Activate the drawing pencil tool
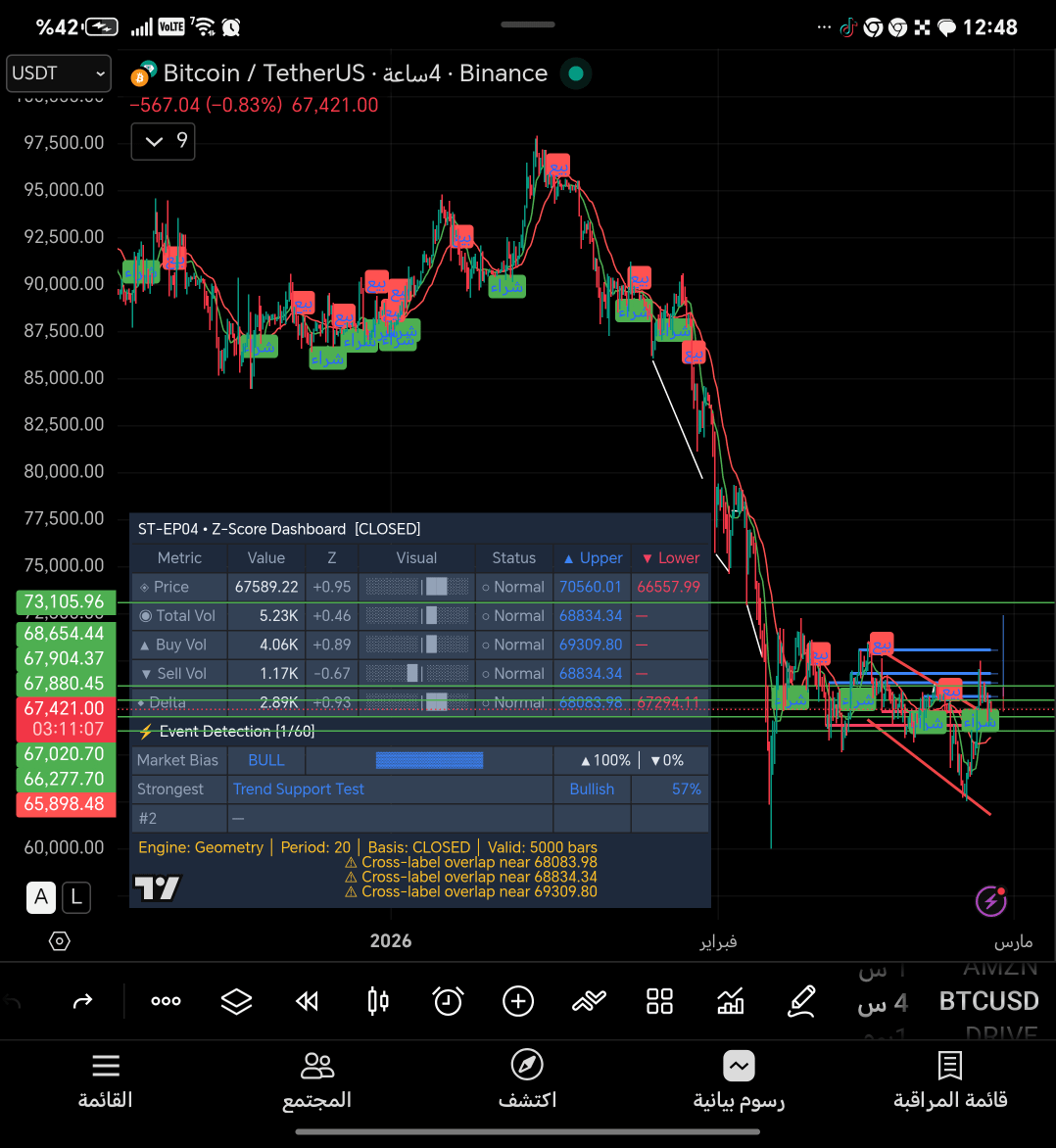This screenshot has width=1056, height=1148. pos(802,1001)
